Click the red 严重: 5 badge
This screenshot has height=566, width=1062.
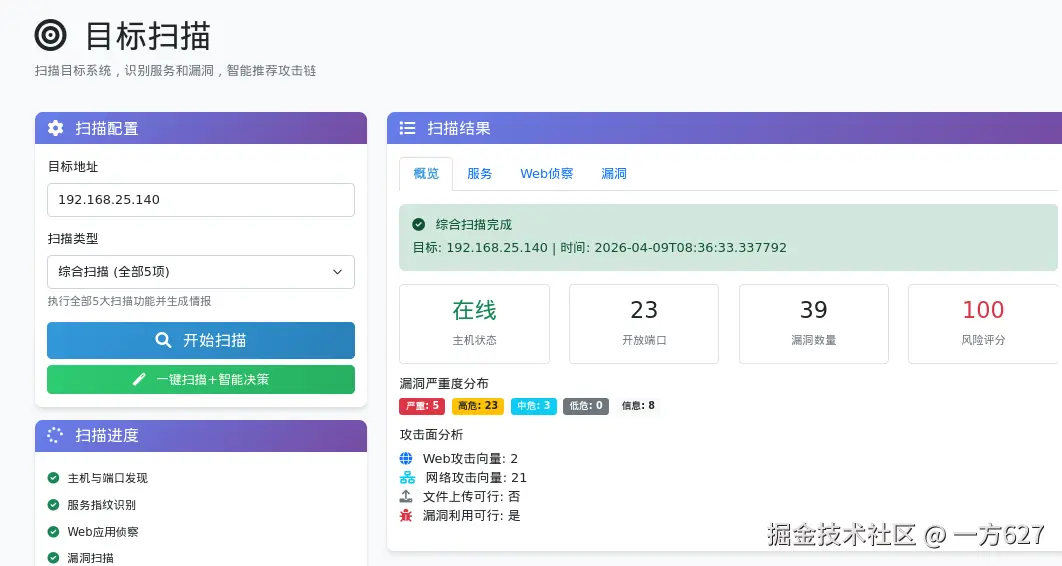point(422,406)
